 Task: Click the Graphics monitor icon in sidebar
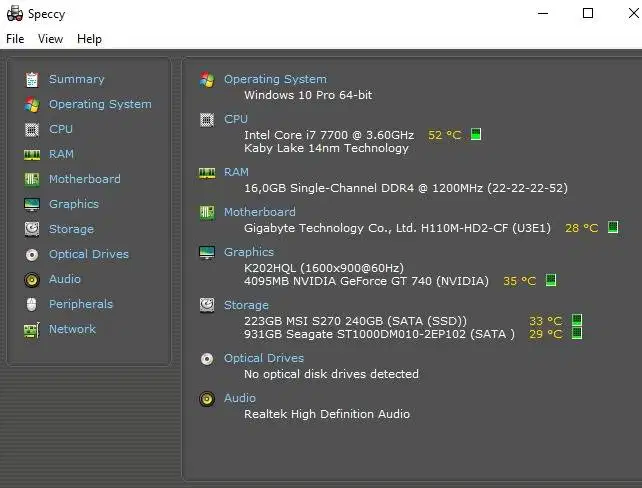pyautogui.click(x=32, y=204)
